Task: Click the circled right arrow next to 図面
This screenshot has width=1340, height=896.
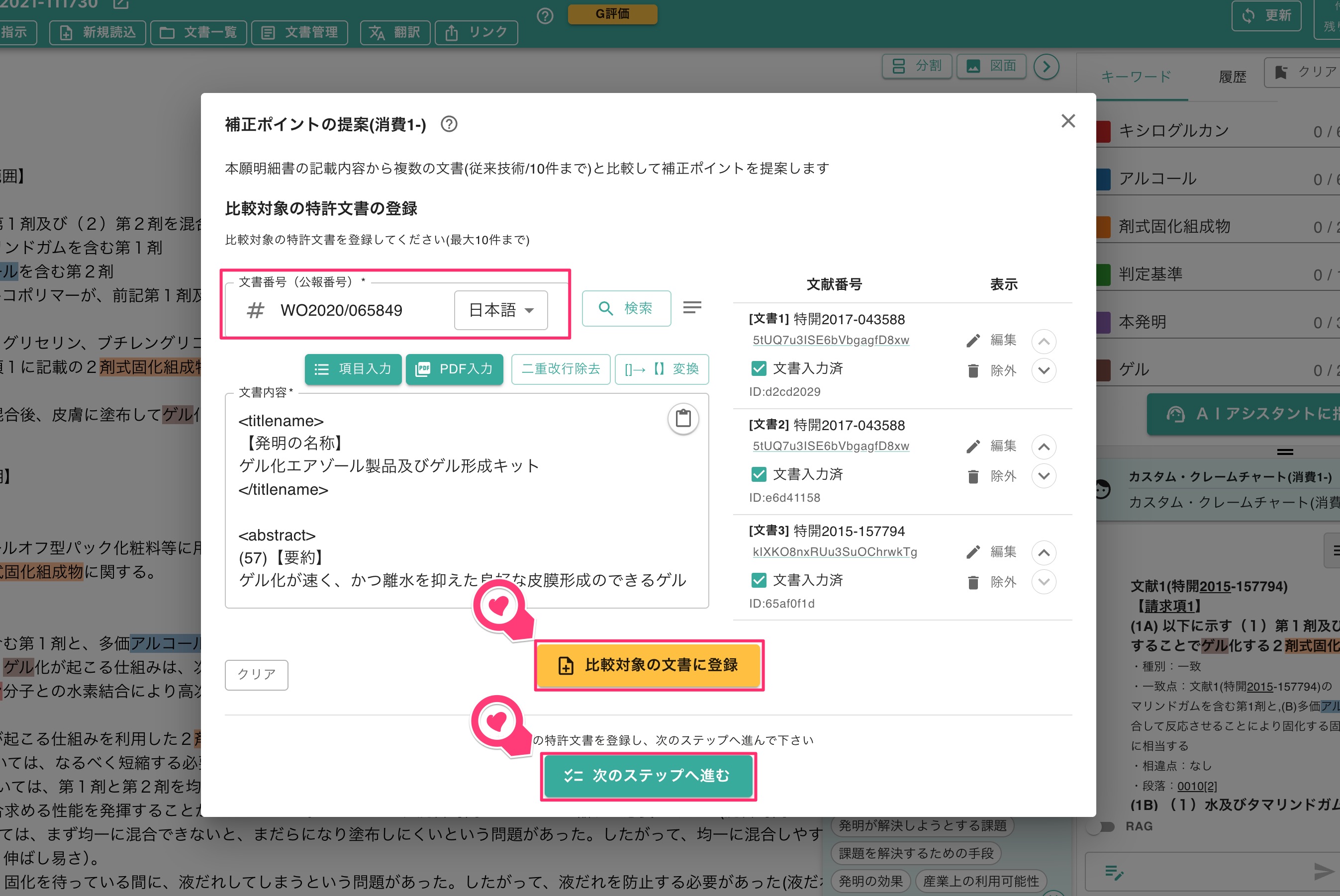Action: coord(1046,67)
